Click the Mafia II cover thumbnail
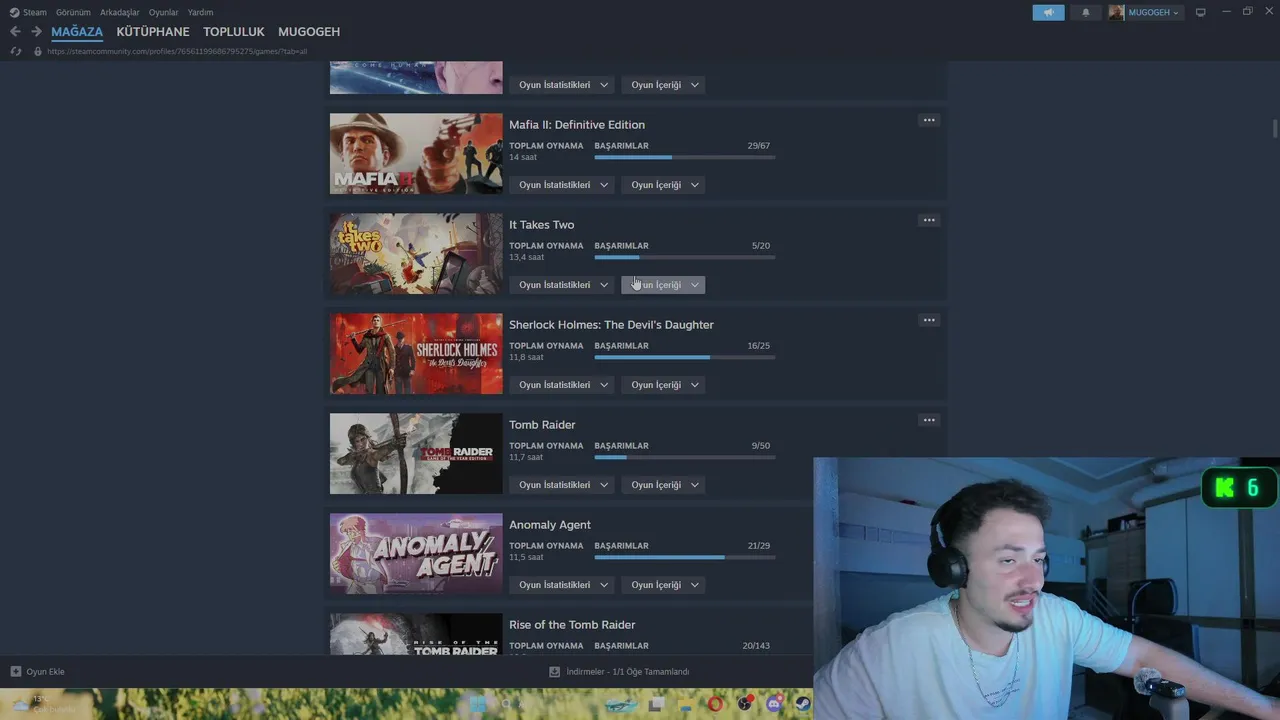 (x=416, y=153)
